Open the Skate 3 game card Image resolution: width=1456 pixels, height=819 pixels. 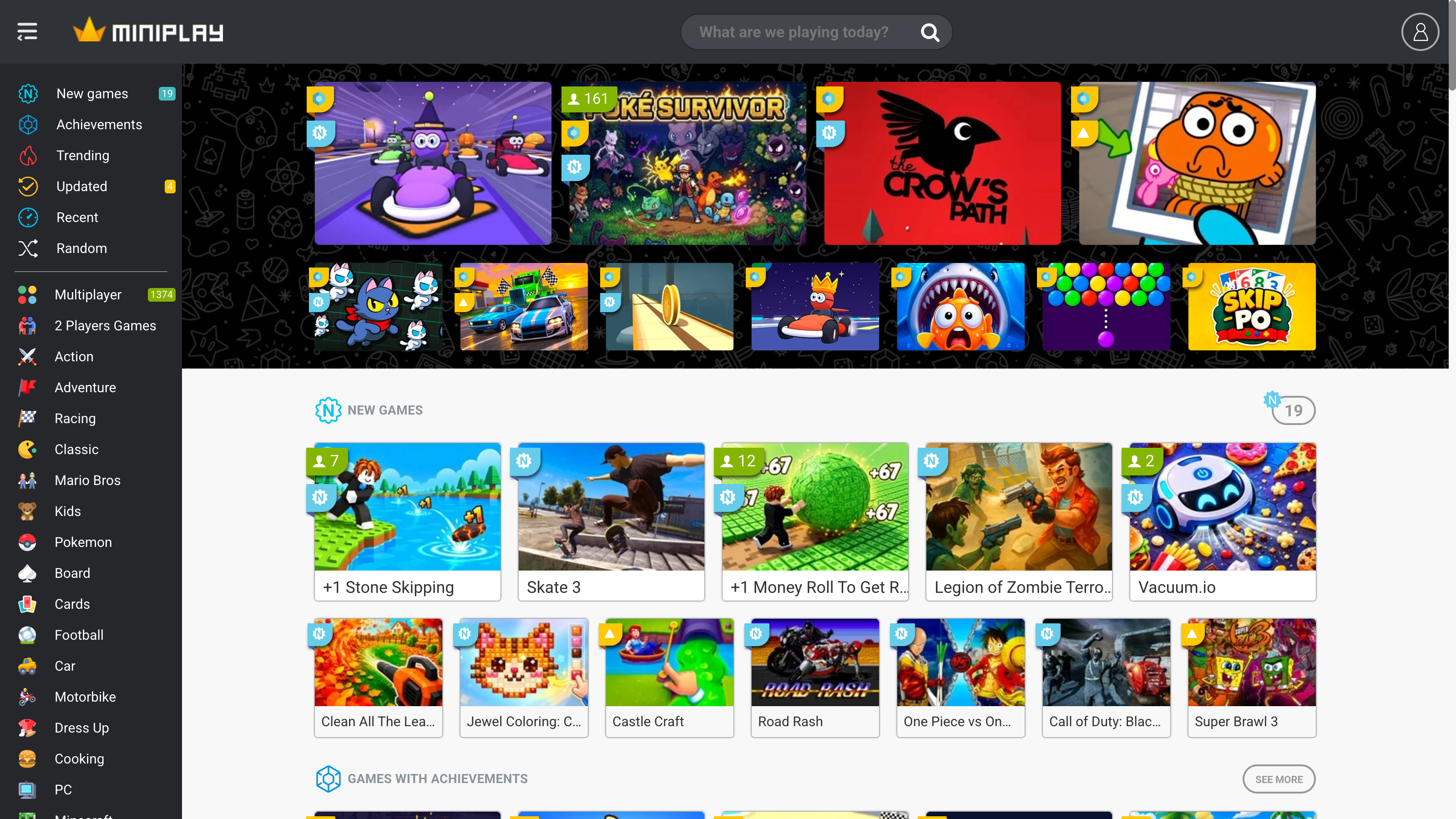[611, 522]
